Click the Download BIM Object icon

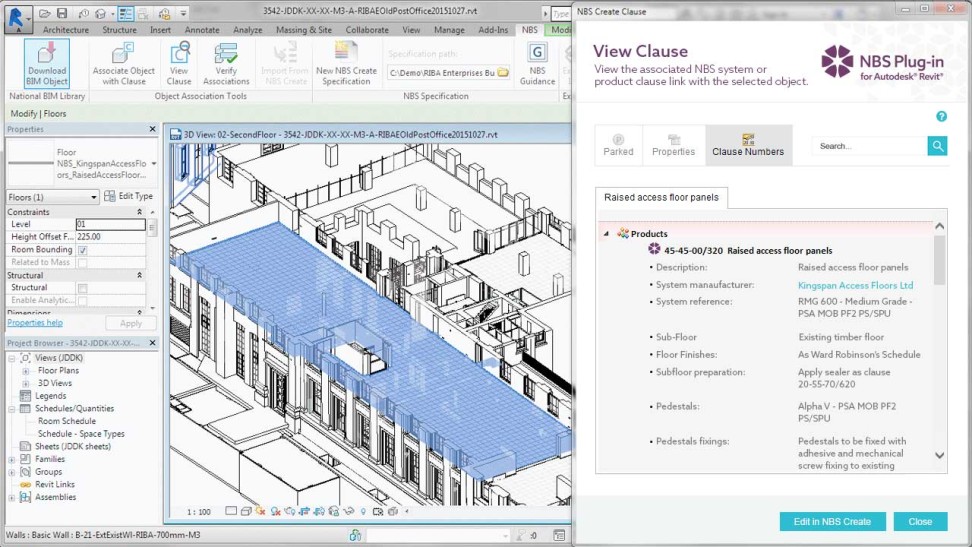[x=47, y=63]
